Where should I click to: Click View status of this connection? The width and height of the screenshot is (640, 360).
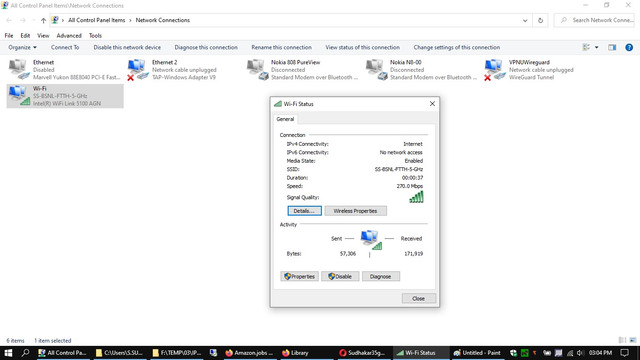(362, 47)
